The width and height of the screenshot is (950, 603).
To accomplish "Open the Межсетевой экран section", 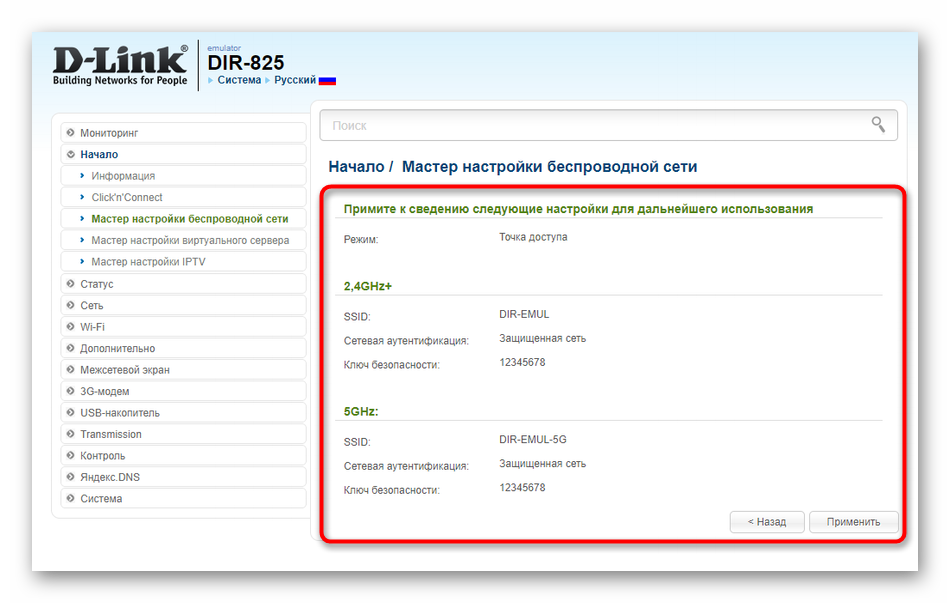I will tap(125, 370).
